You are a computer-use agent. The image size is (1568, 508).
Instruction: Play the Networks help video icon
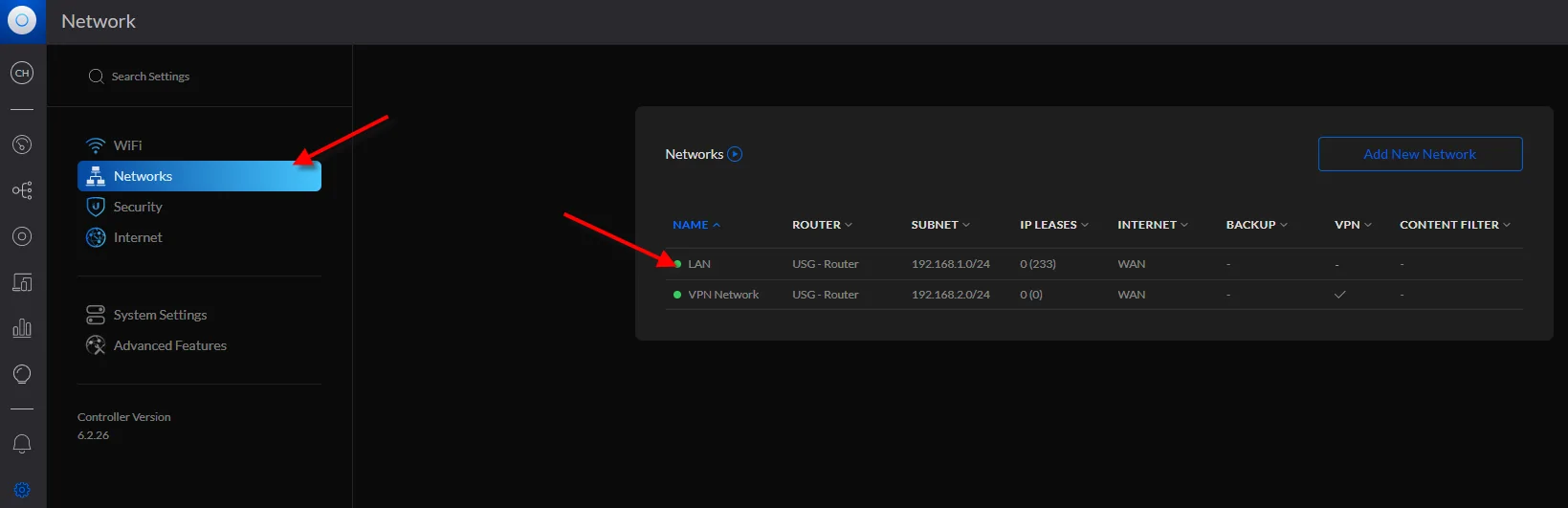(x=735, y=154)
